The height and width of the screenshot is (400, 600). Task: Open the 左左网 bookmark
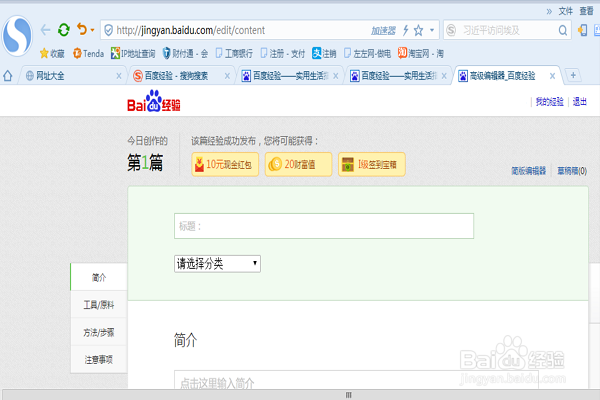pos(367,54)
